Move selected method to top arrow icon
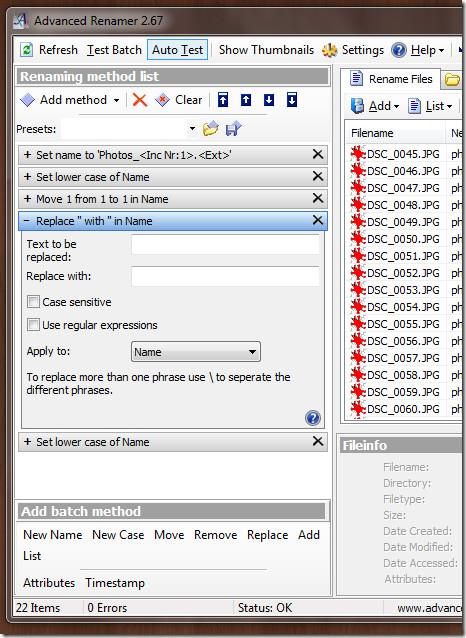The height and width of the screenshot is (638, 466). point(223,100)
